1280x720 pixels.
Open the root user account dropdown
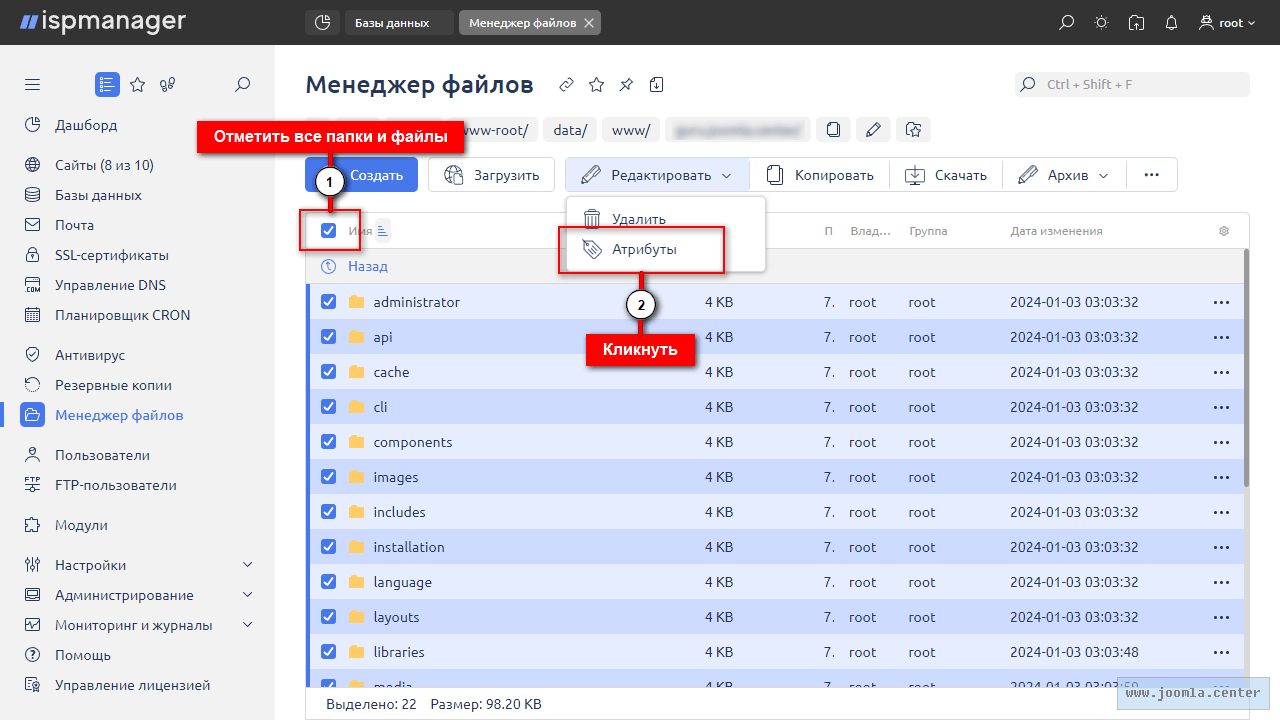pos(1227,23)
